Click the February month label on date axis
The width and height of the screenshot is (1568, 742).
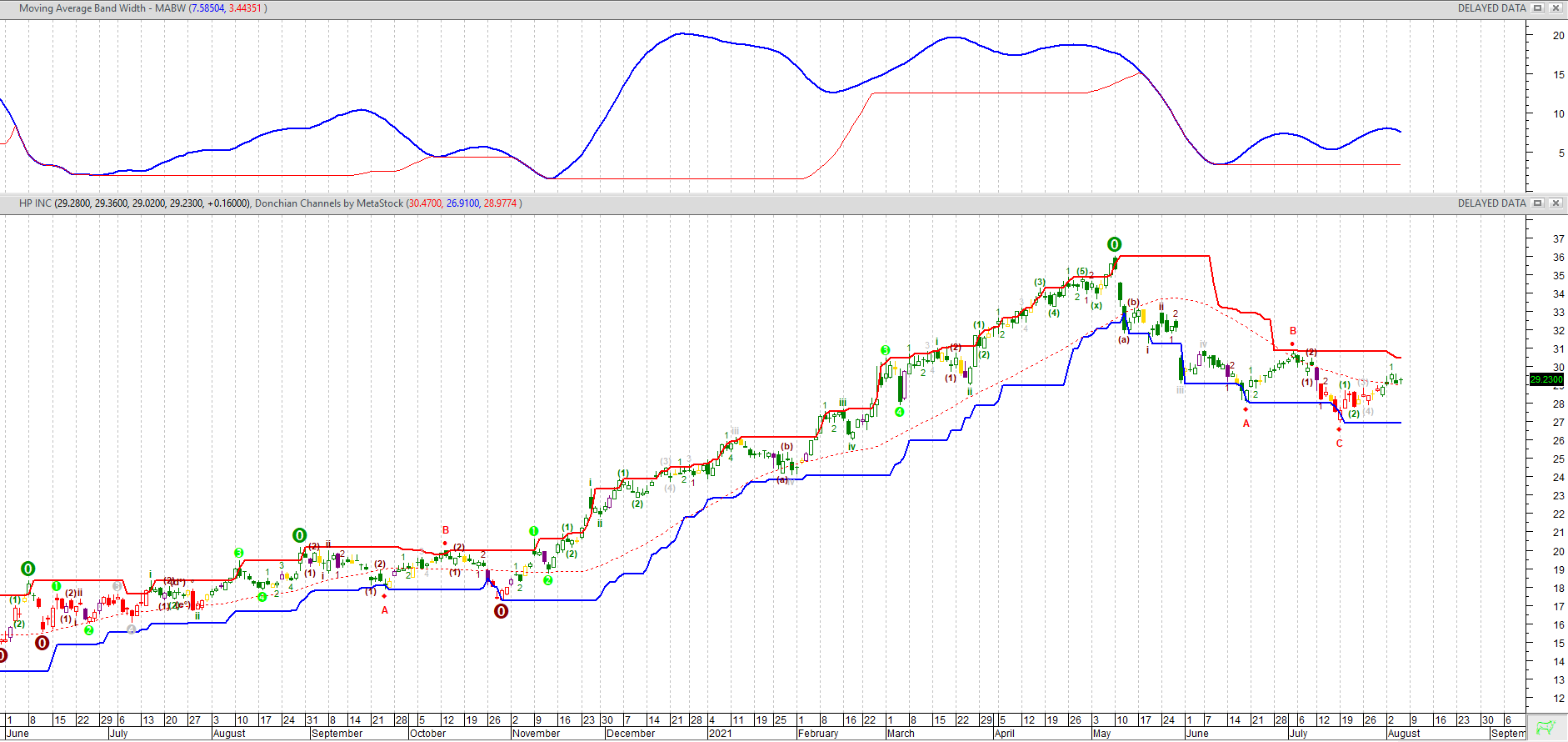point(817,734)
